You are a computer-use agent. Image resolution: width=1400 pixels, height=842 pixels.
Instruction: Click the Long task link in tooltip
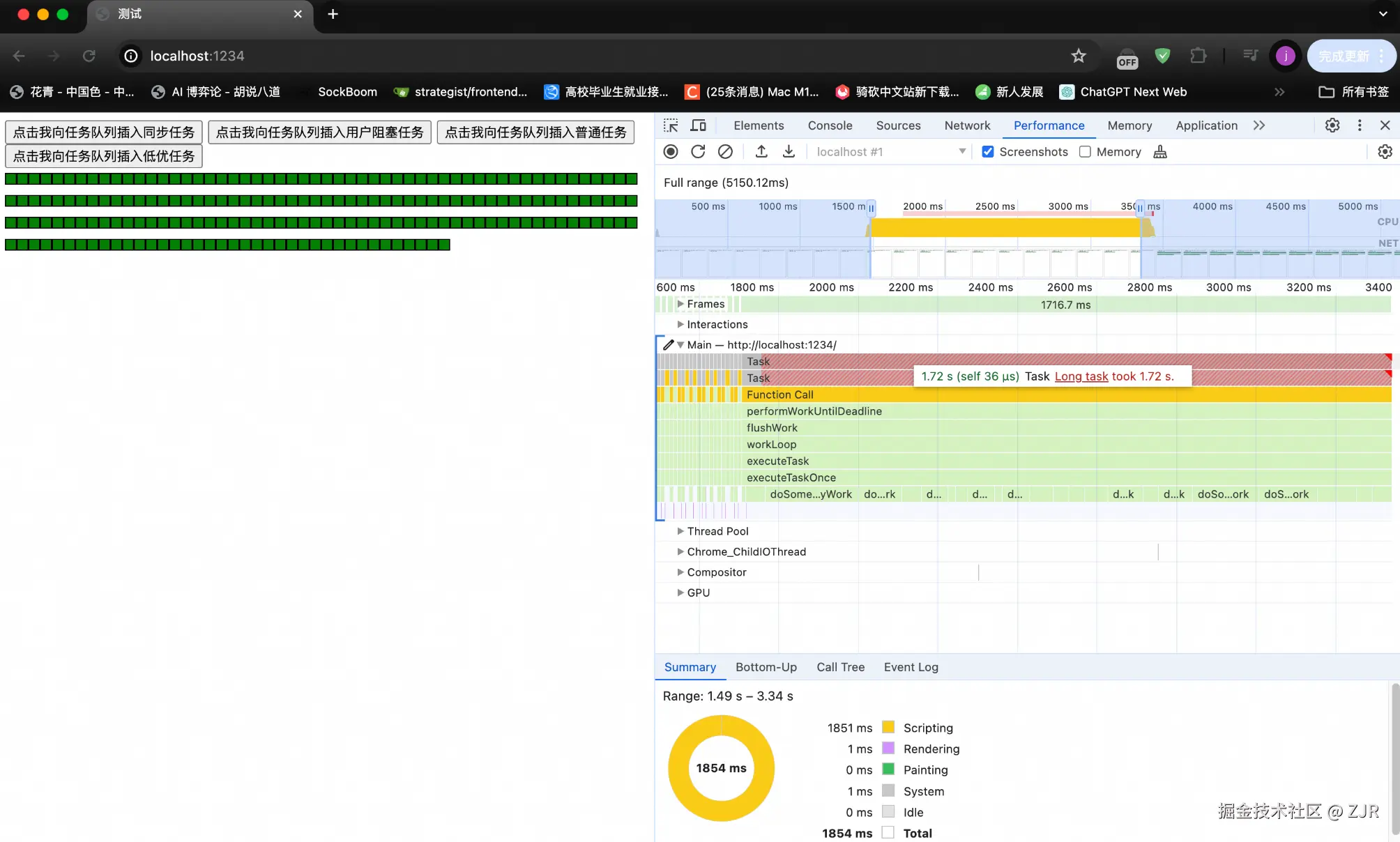1081,376
